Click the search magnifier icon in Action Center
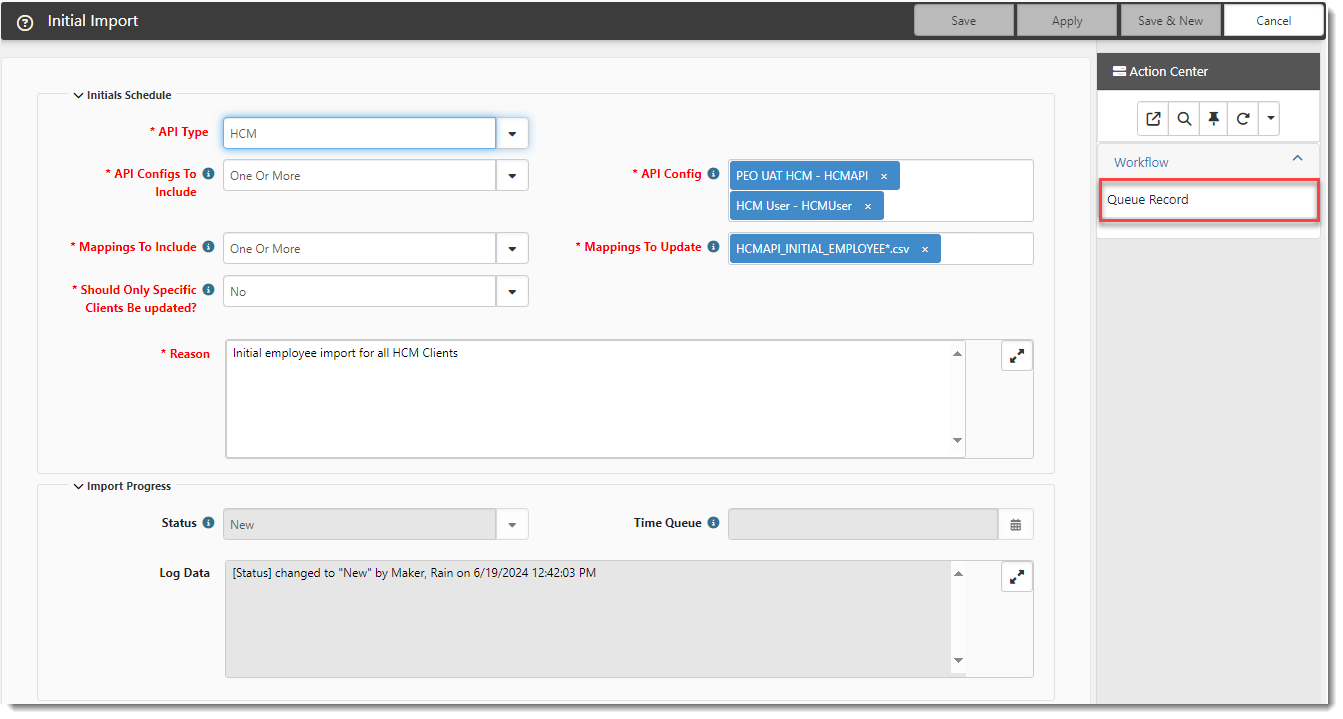1343x719 pixels. click(x=1184, y=119)
